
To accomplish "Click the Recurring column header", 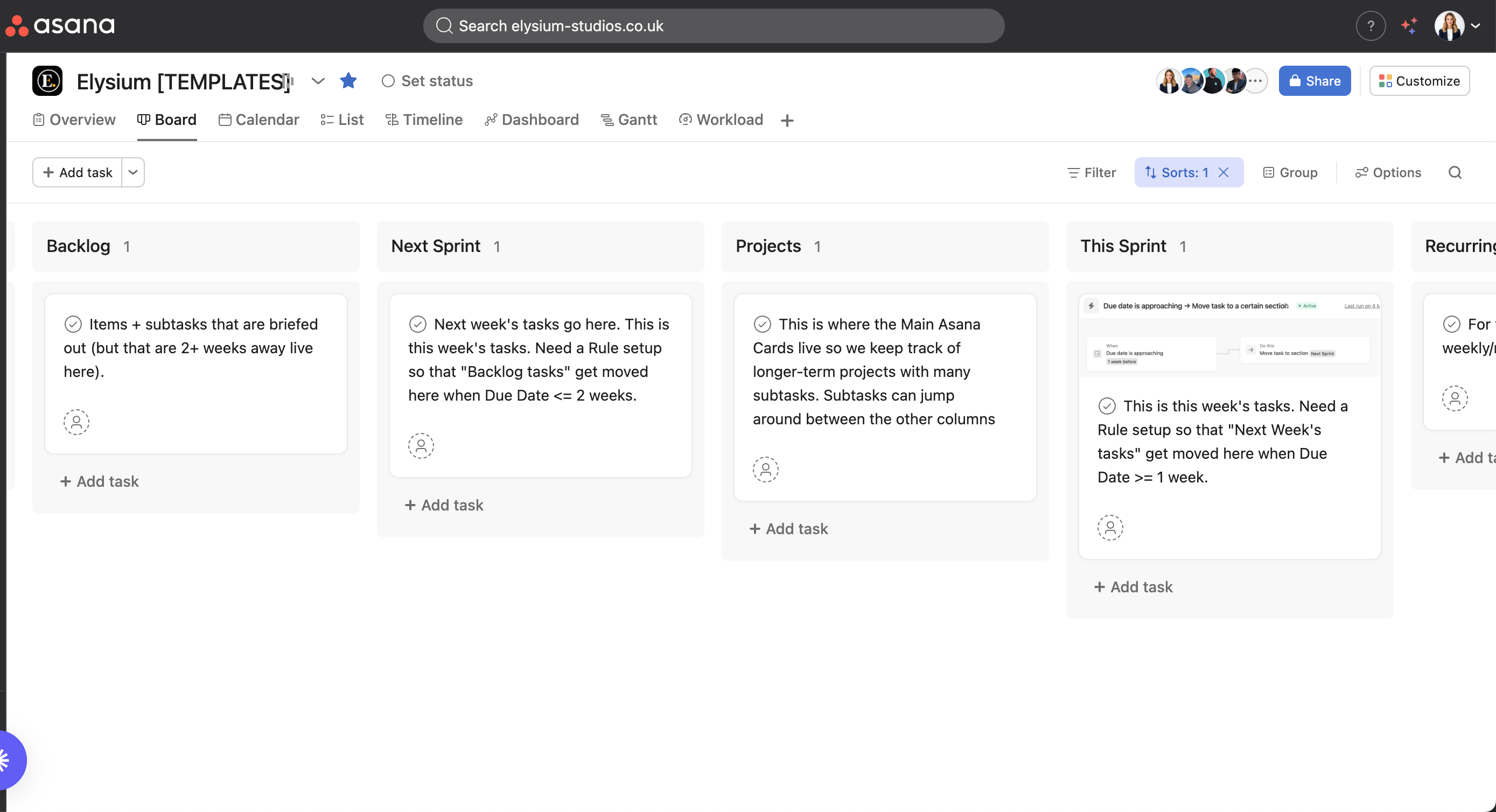I will click(x=1453, y=246).
